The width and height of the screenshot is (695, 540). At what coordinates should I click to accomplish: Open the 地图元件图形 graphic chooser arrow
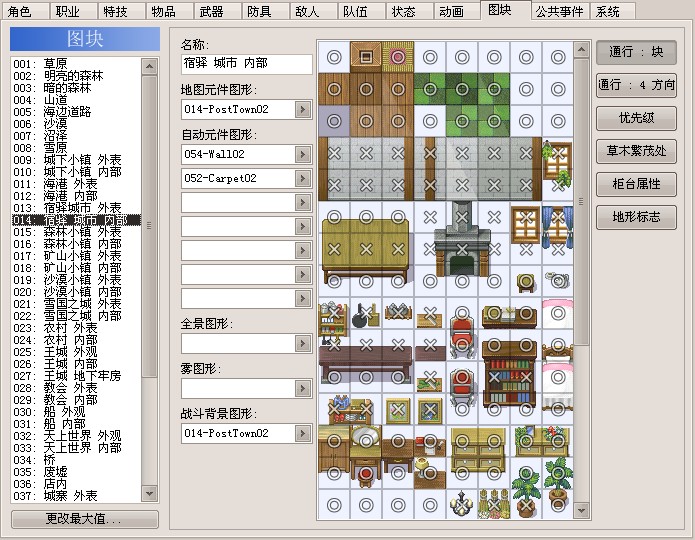303,109
